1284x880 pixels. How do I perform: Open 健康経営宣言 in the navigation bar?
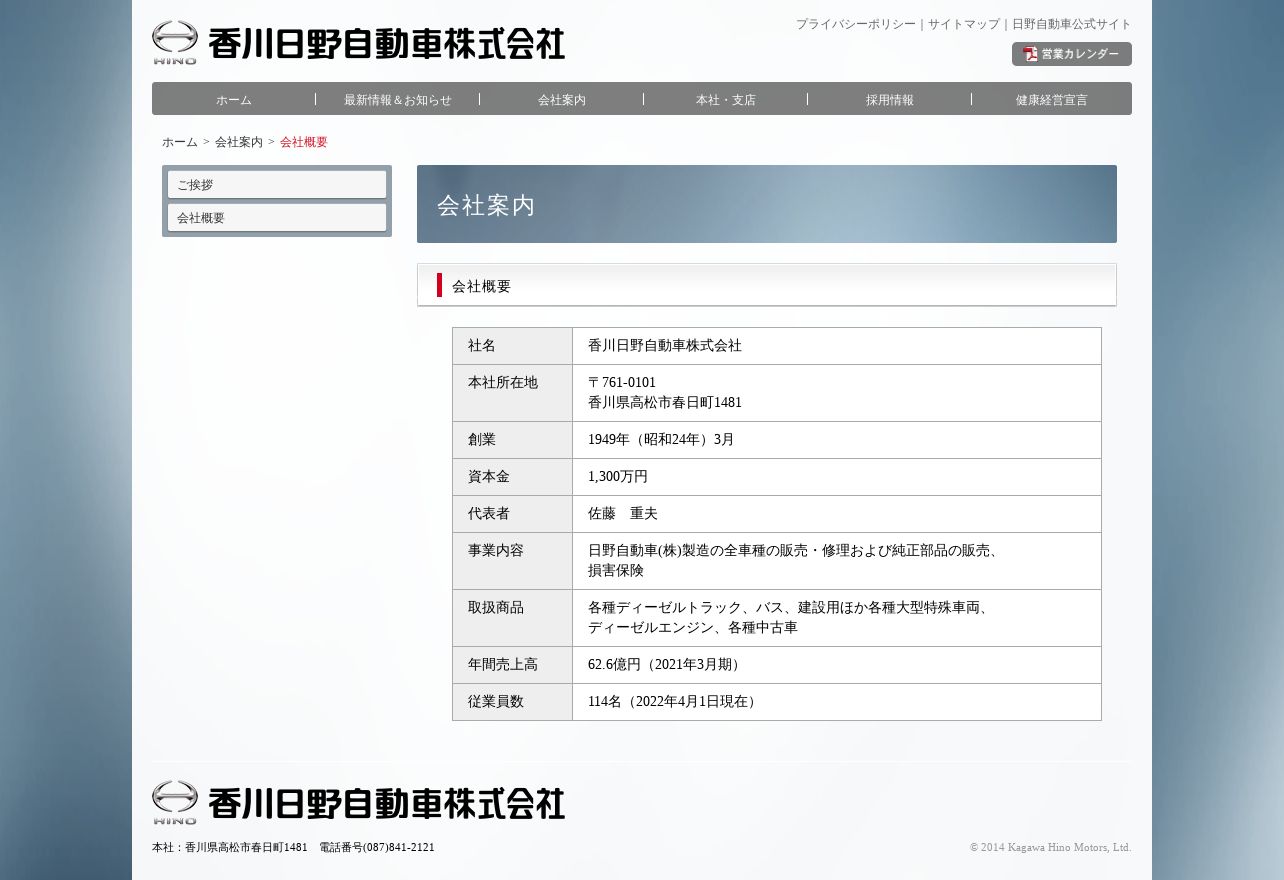1052,100
